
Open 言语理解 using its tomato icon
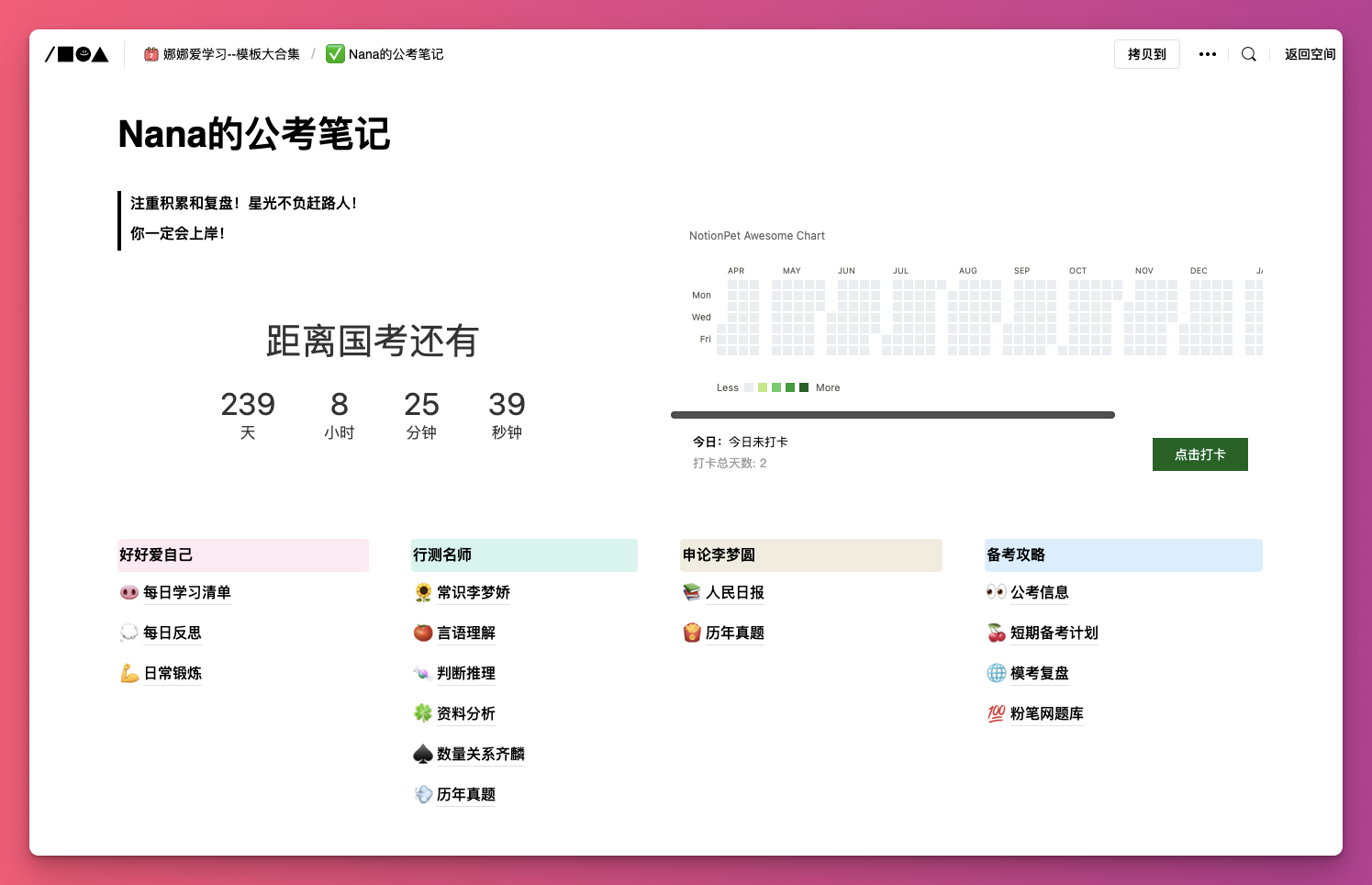(422, 633)
